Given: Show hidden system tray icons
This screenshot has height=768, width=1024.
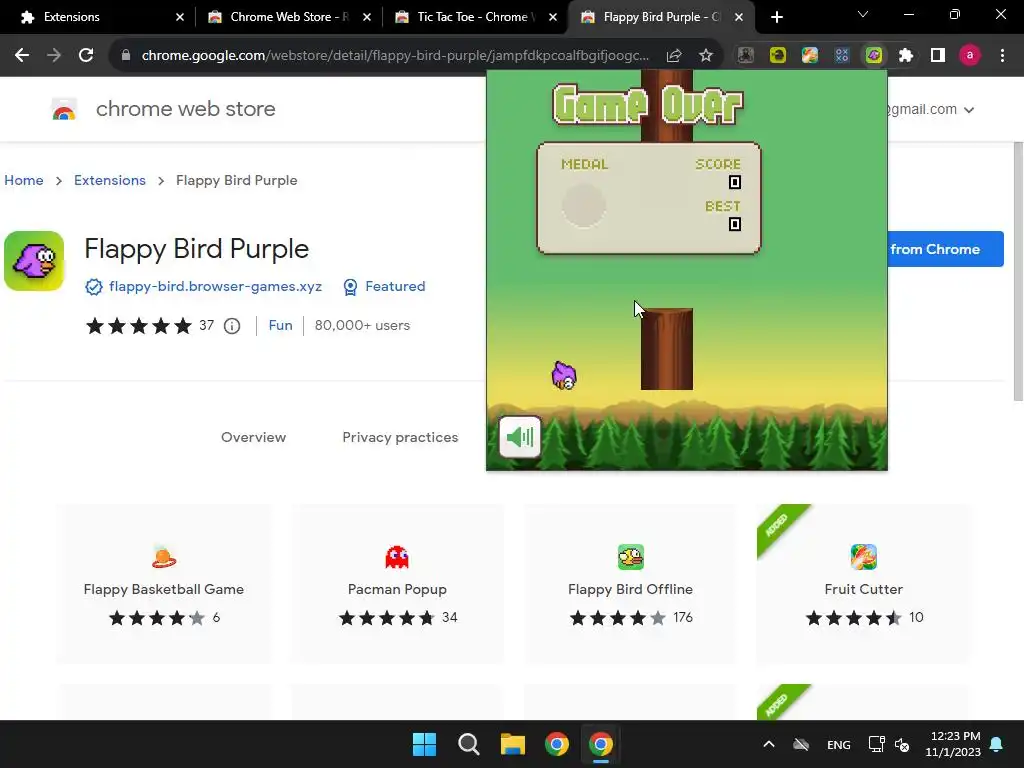Looking at the screenshot, I should point(769,744).
